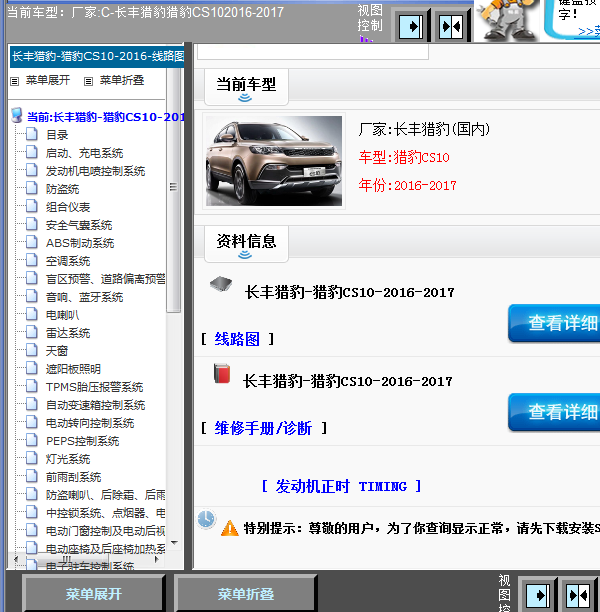Open 电动门窗控制及电动后视 tree item
The height and width of the screenshot is (612, 600).
click(105, 531)
